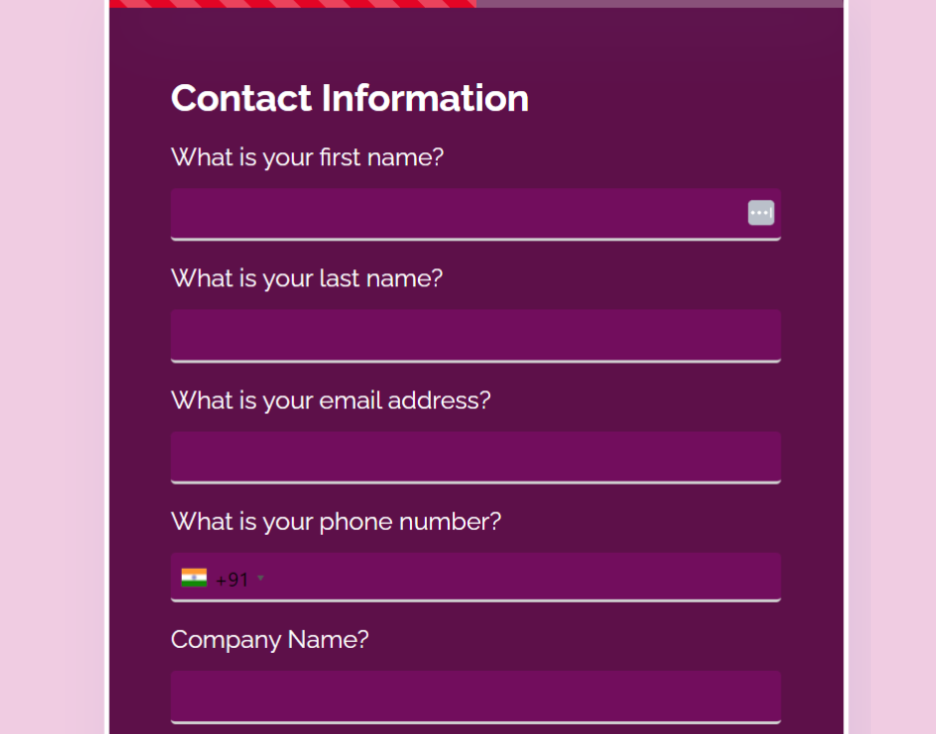
Task: Click the red striped progress bar section
Action: point(293,4)
